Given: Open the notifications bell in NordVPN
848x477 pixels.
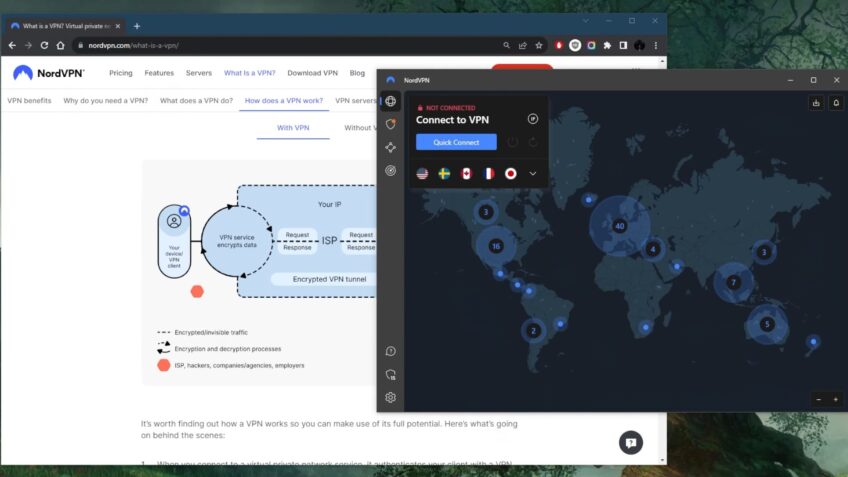Looking at the screenshot, I should pyautogui.click(x=836, y=103).
